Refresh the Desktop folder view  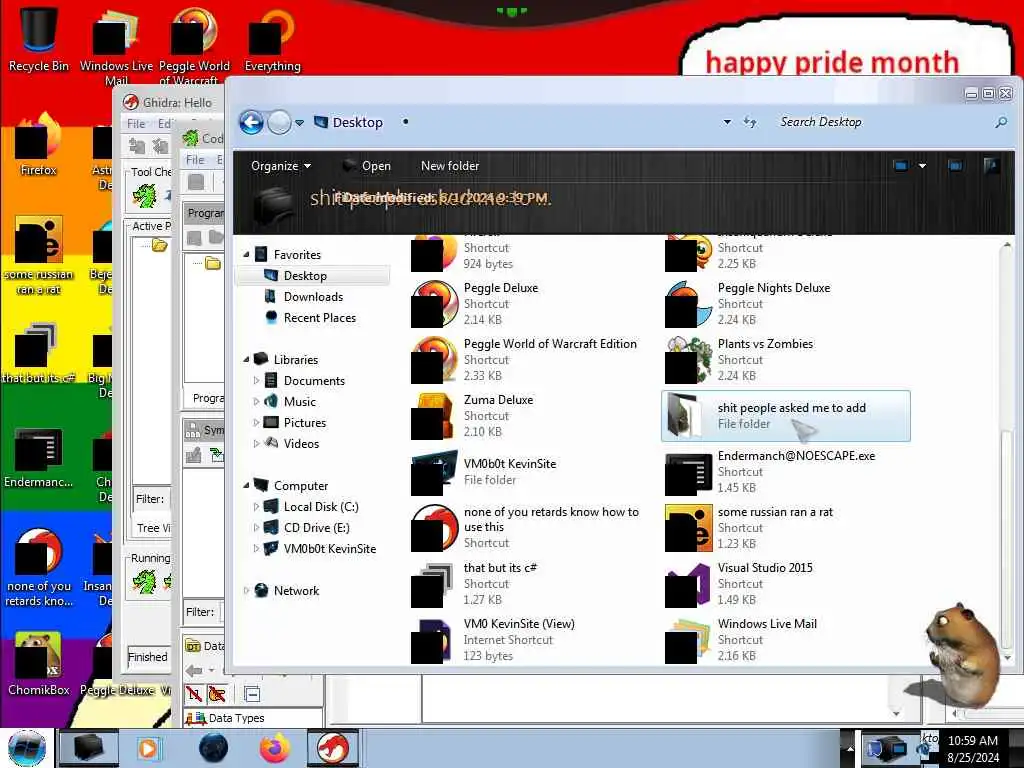(750, 122)
